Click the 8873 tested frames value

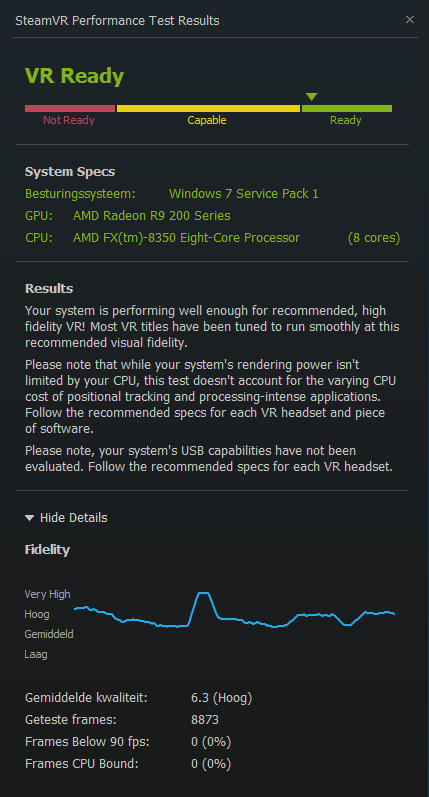[205, 720]
